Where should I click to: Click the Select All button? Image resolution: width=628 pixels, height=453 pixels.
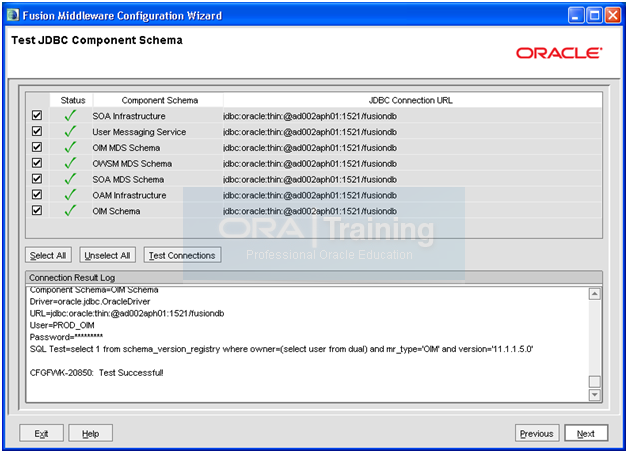(x=48, y=255)
